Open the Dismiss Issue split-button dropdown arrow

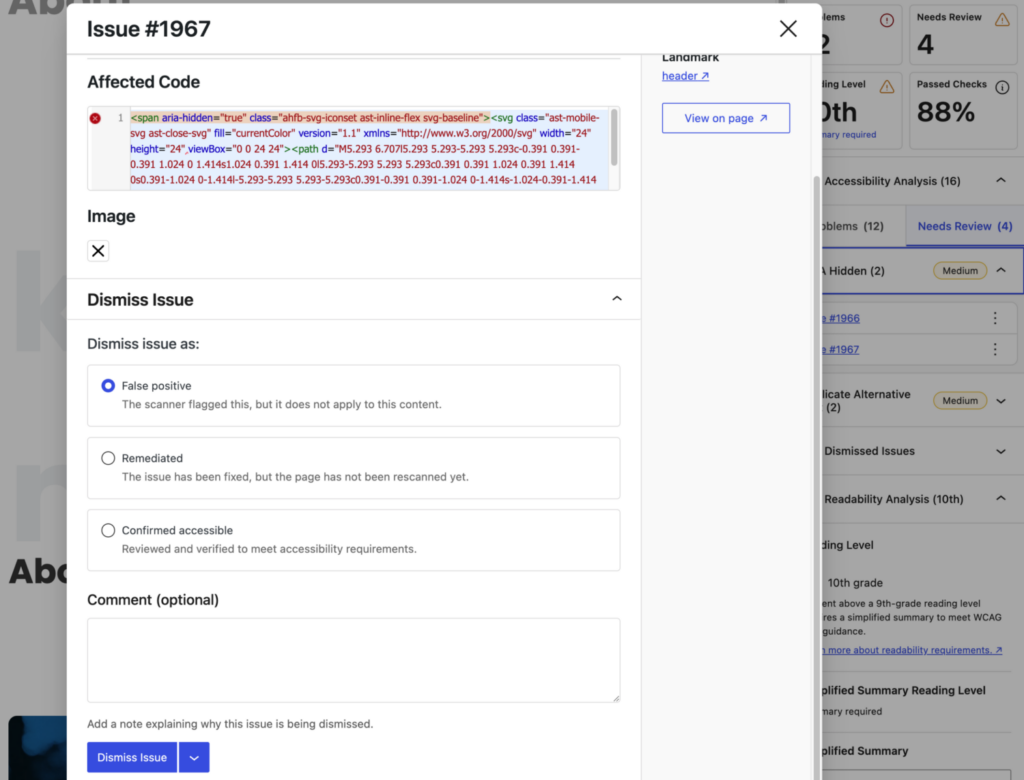(193, 757)
